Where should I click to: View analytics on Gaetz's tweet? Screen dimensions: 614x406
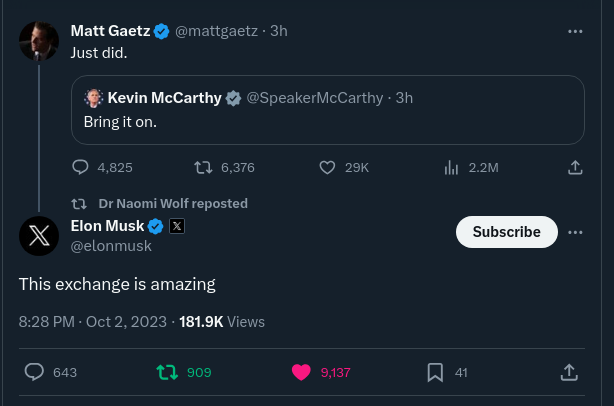click(451, 168)
